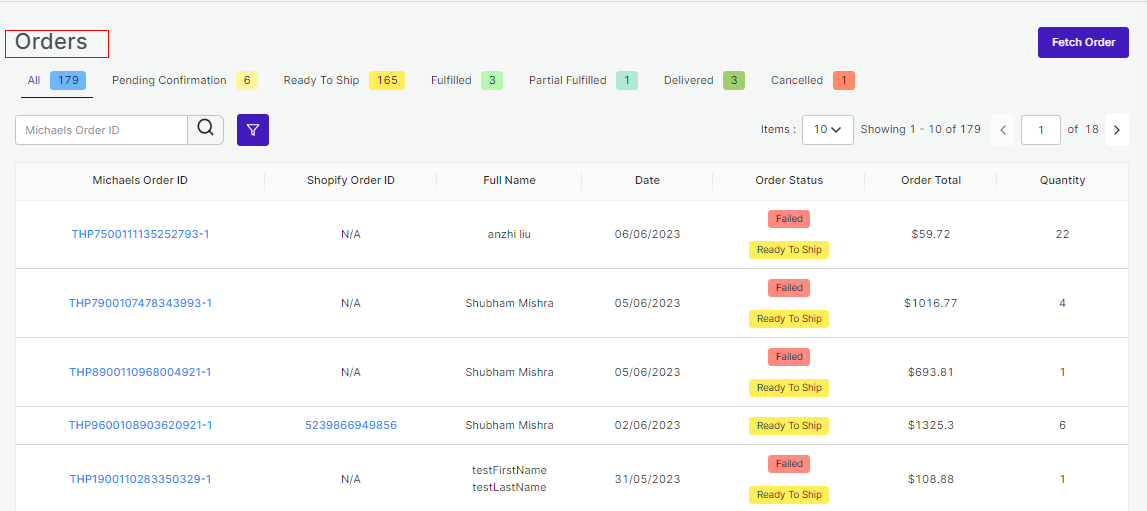Viewport: 1147px width, 511px height.
Task: Open the Ready To Ship tab
Action: (x=343, y=81)
